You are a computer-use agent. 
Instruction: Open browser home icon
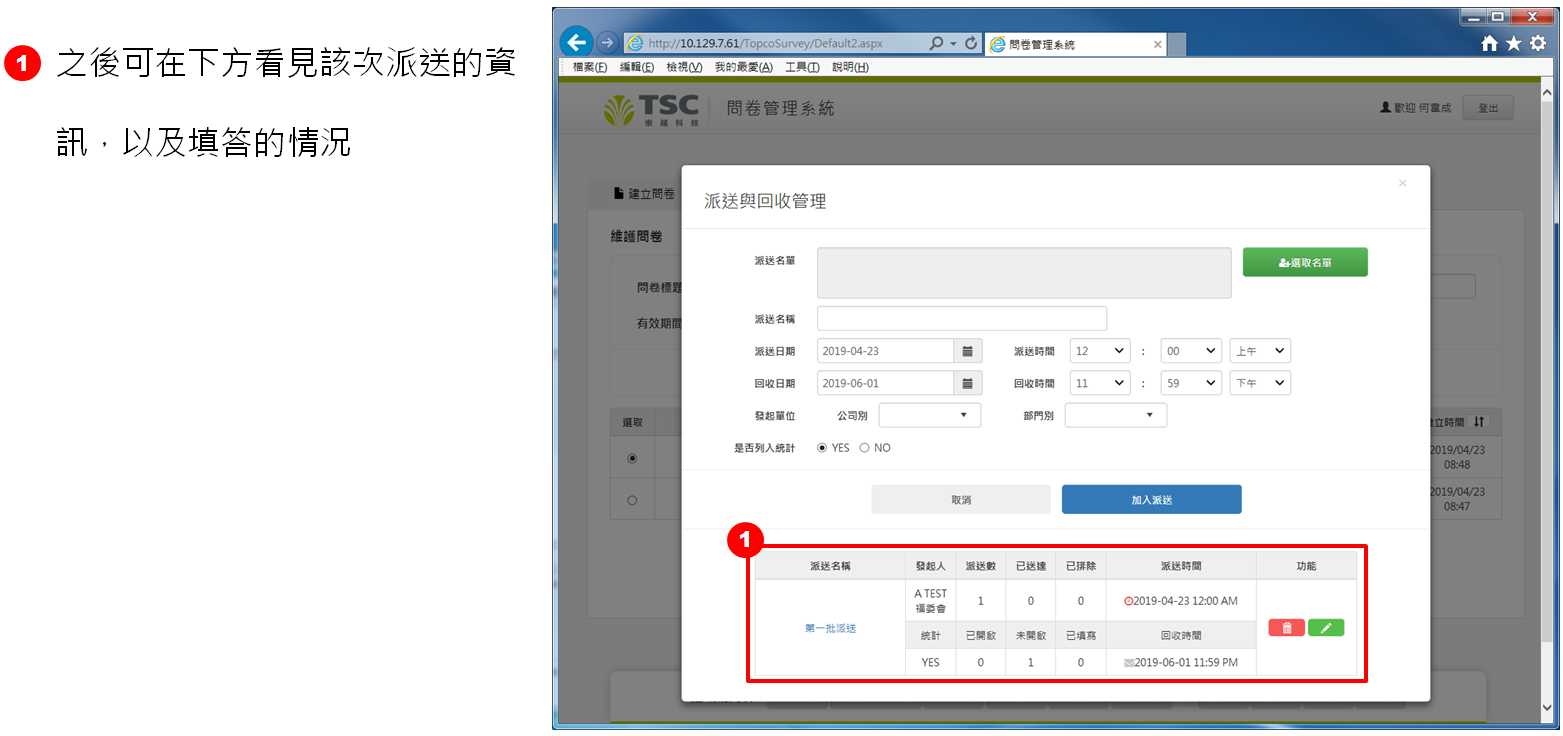(x=1490, y=44)
